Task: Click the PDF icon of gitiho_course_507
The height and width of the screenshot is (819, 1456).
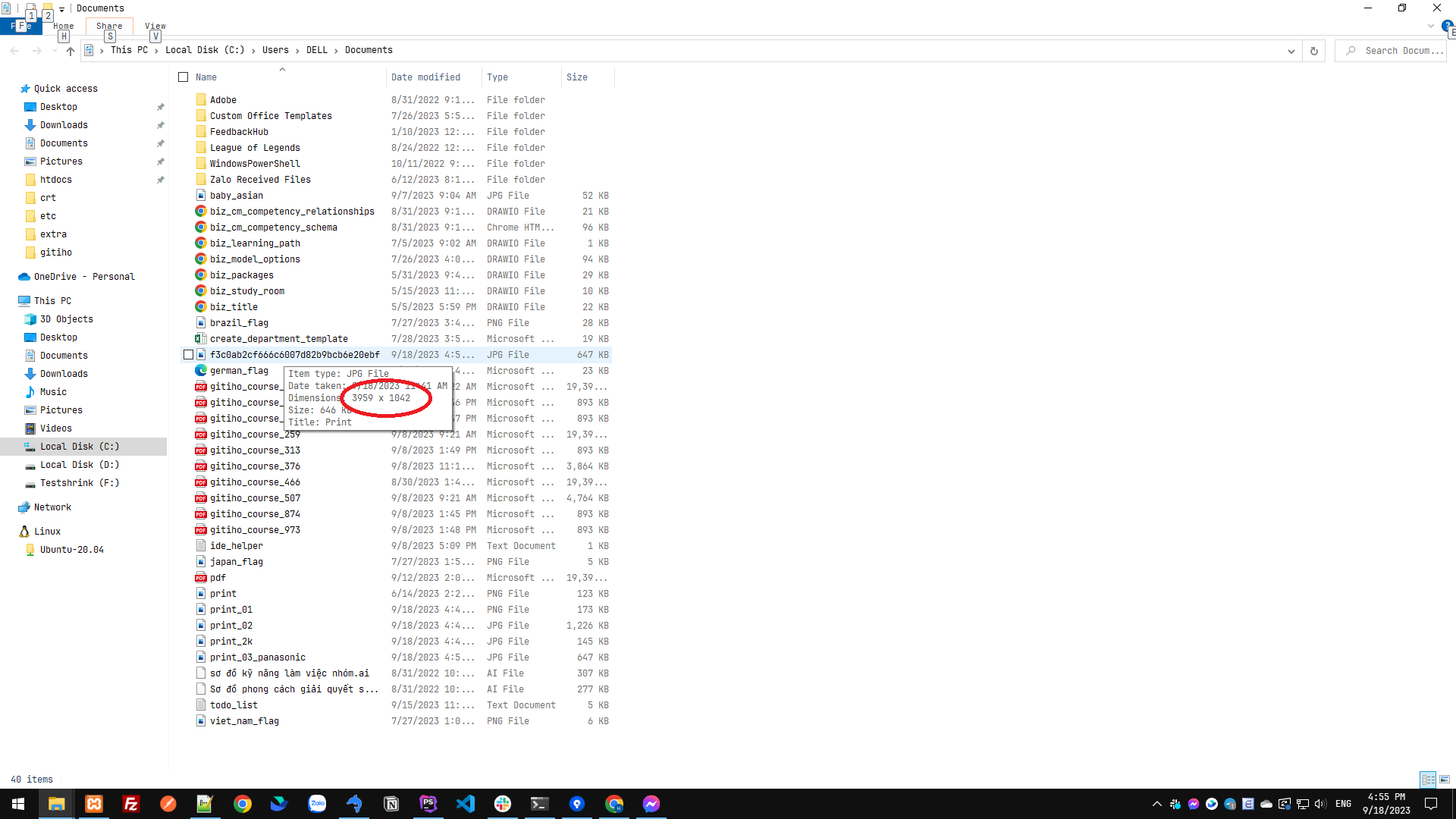Action: coord(201,498)
